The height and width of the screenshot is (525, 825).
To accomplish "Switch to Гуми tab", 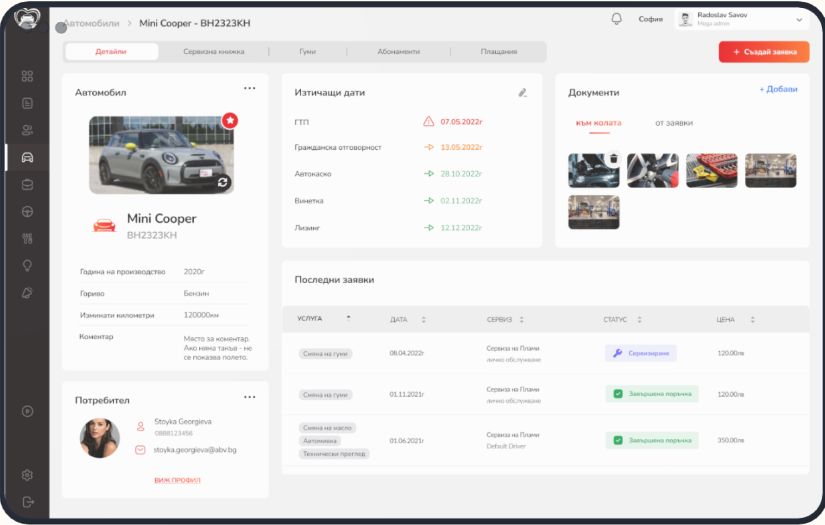I will (x=307, y=52).
